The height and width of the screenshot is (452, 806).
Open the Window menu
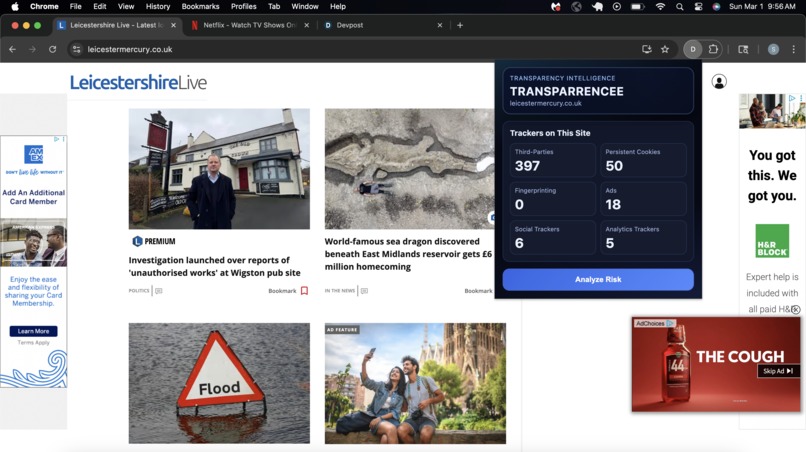pyautogui.click(x=305, y=7)
